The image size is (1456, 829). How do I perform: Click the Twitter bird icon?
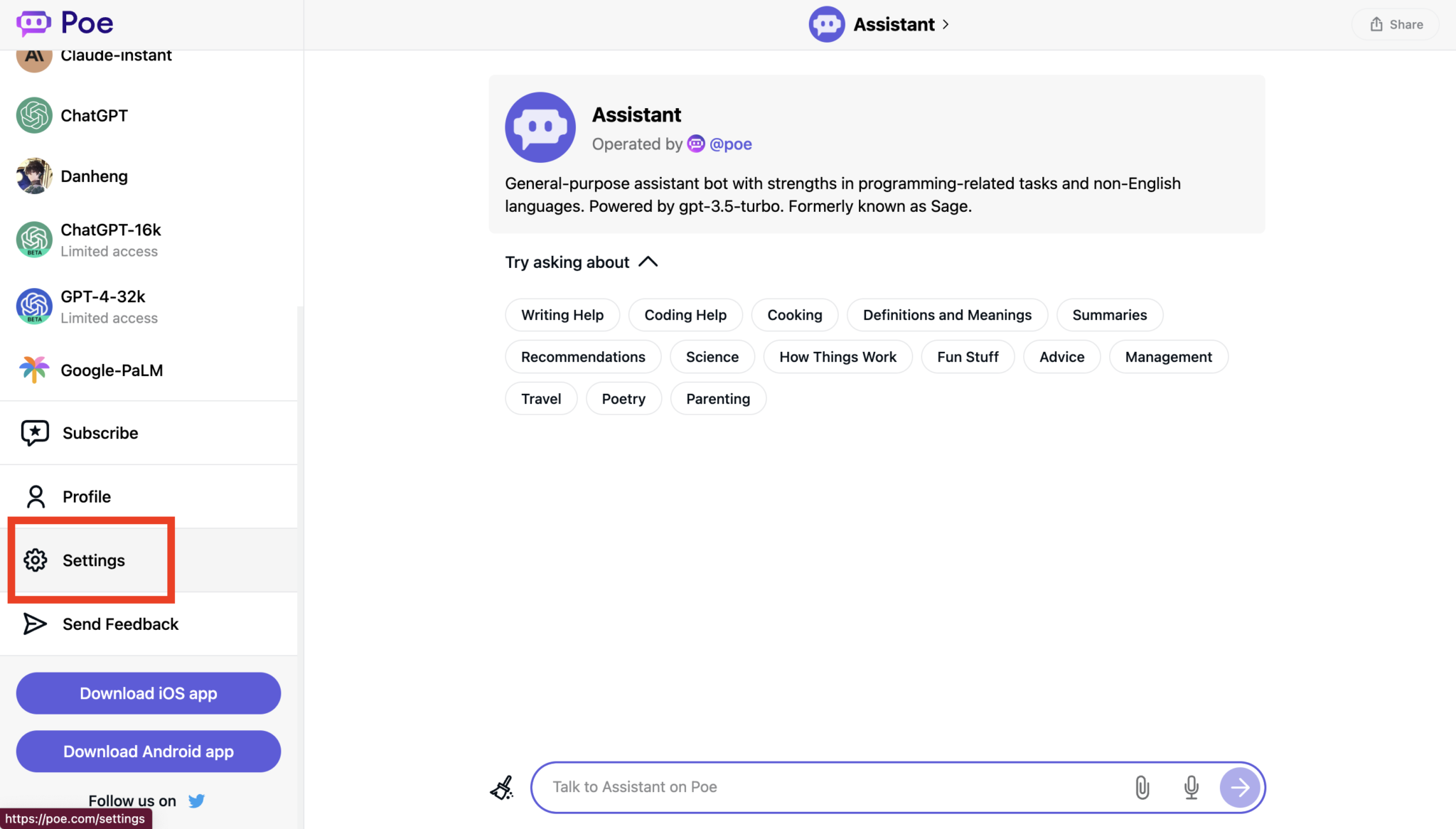197,801
